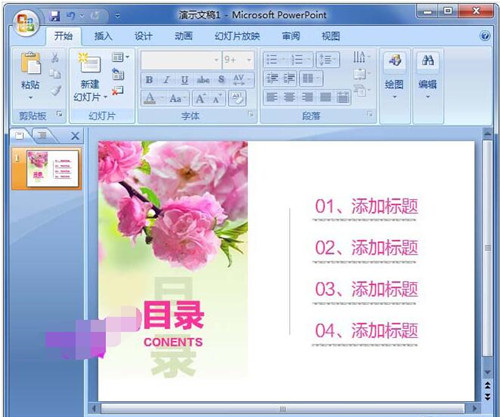Screen dimensions: 500x417
Task: Open the 插入 ribbon tab
Action: click(x=103, y=36)
